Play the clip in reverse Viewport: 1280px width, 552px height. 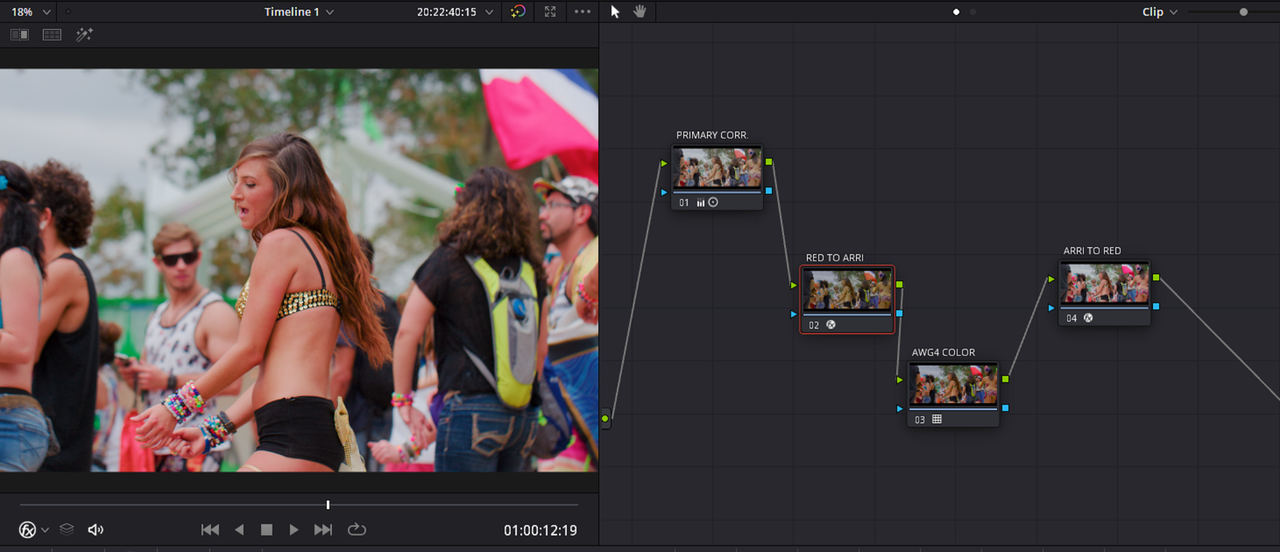239,530
